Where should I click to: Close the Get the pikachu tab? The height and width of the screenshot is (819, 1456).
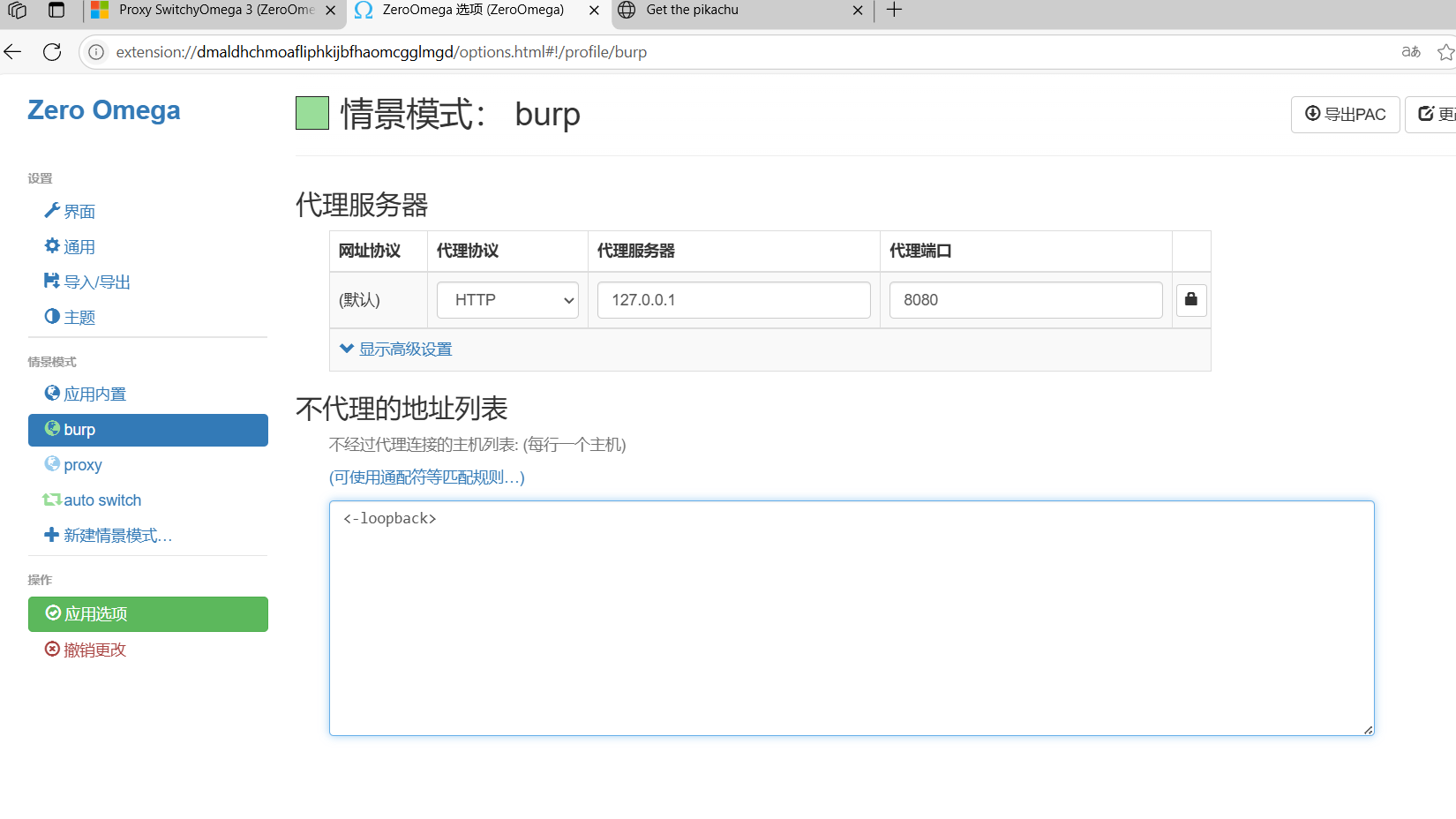(858, 11)
